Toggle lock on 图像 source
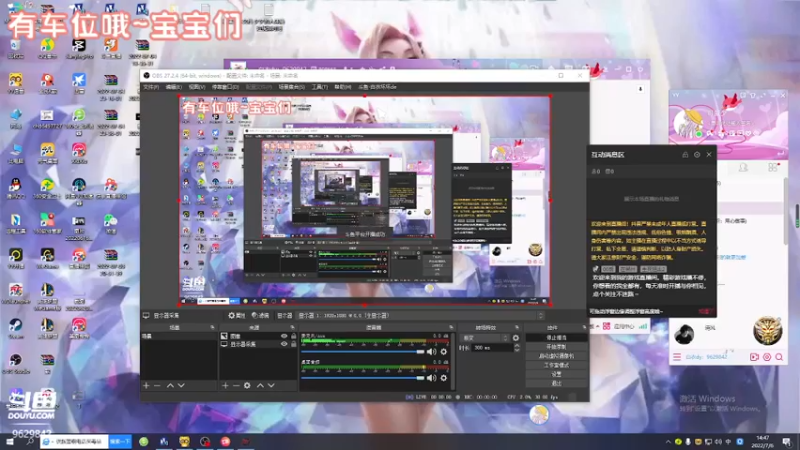This screenshot has height=450, width=800. pos(293,336)
